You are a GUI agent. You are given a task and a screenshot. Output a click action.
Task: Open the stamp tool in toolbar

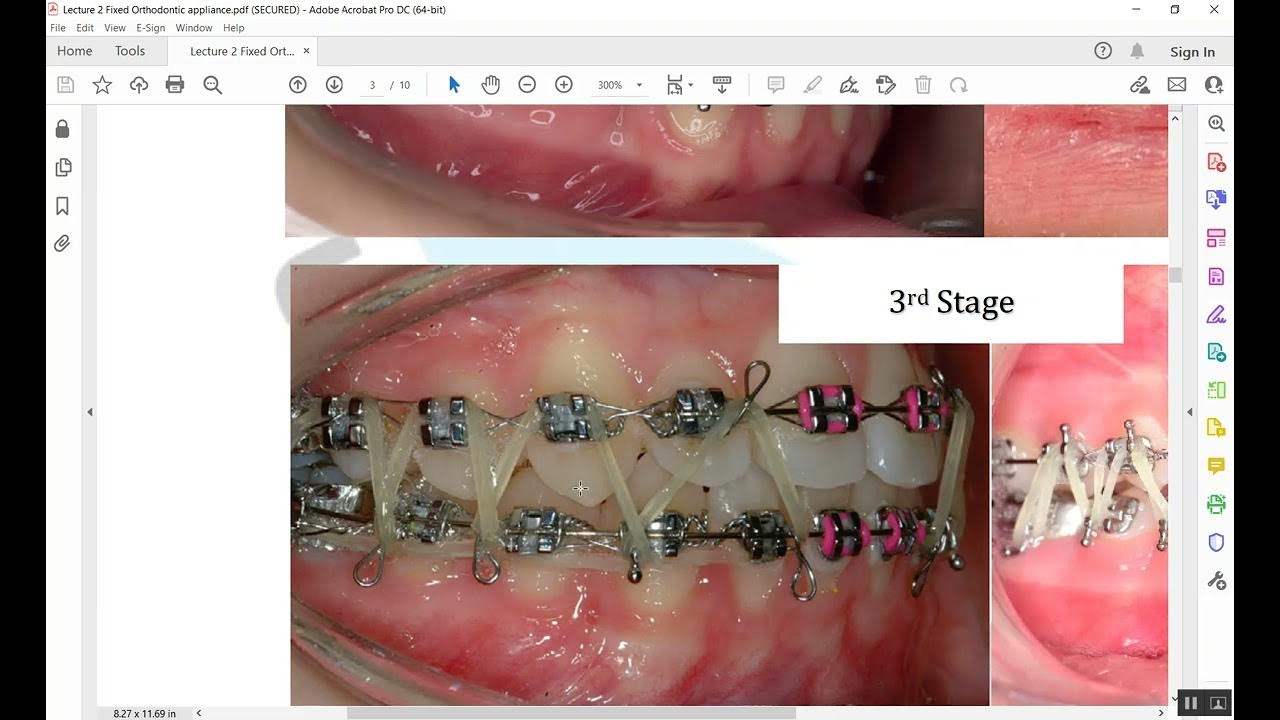[885, 85]
